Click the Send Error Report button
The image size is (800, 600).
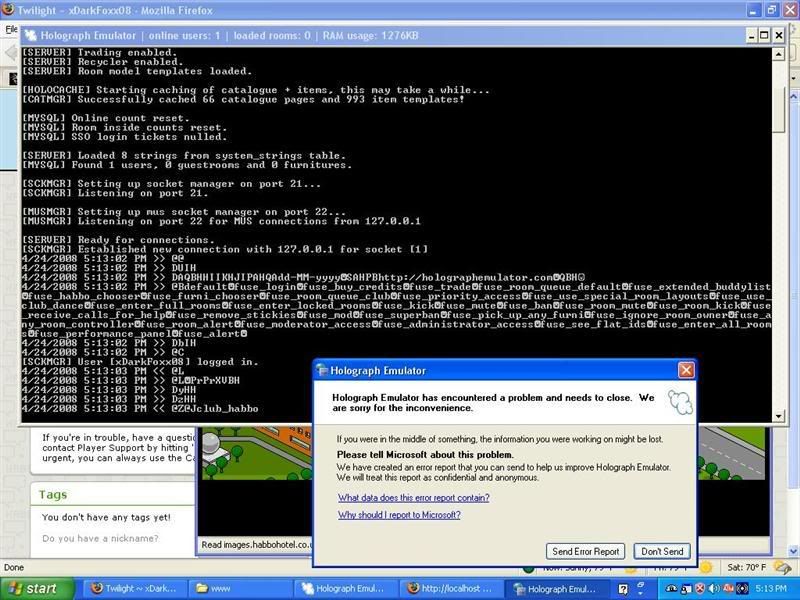[x=587, y=551]
